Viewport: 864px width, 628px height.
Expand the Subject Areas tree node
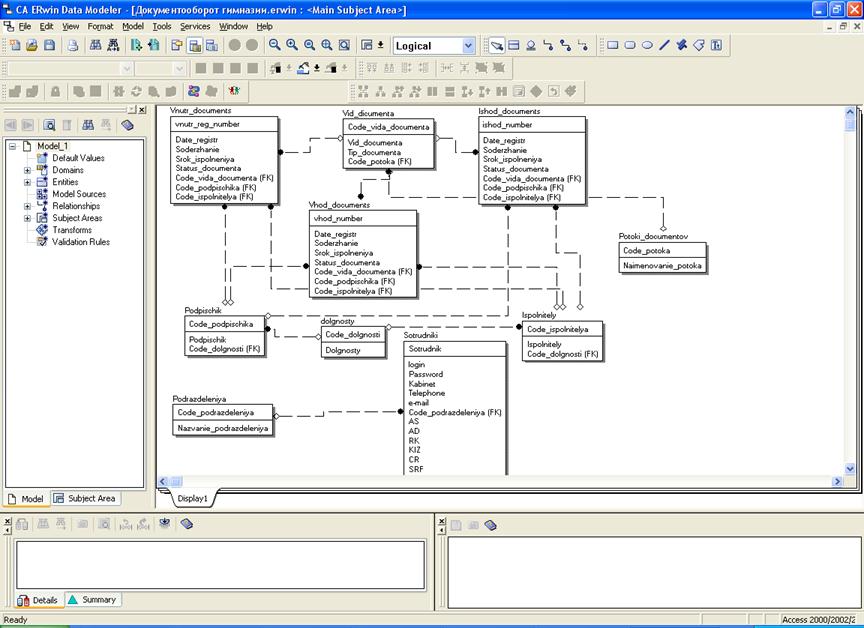(27, 218)
